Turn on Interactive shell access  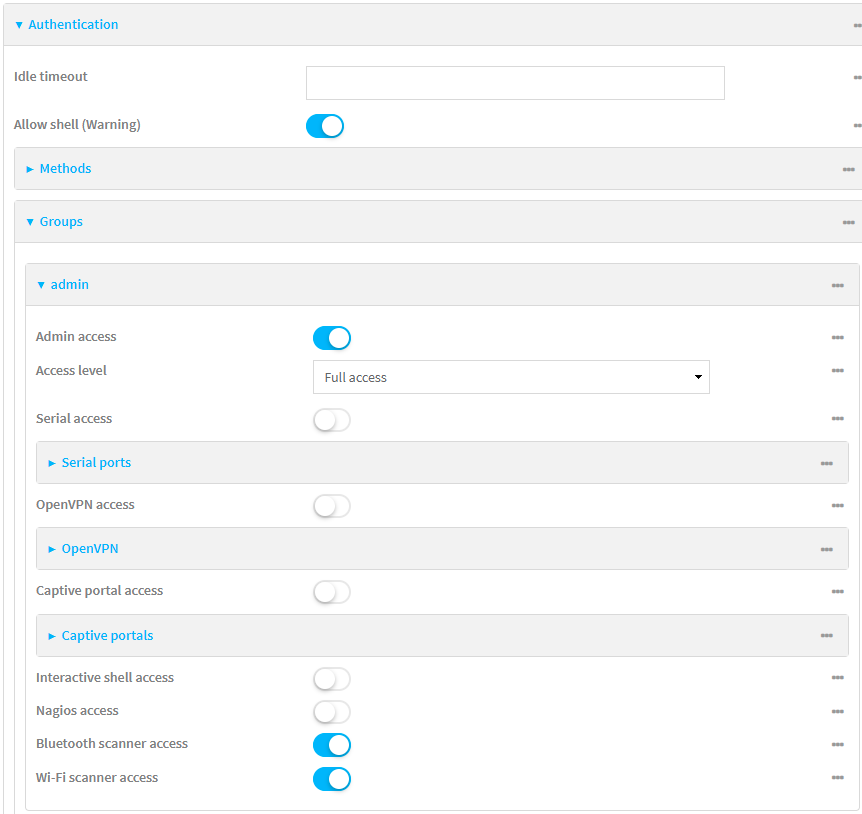click(331, 679)
